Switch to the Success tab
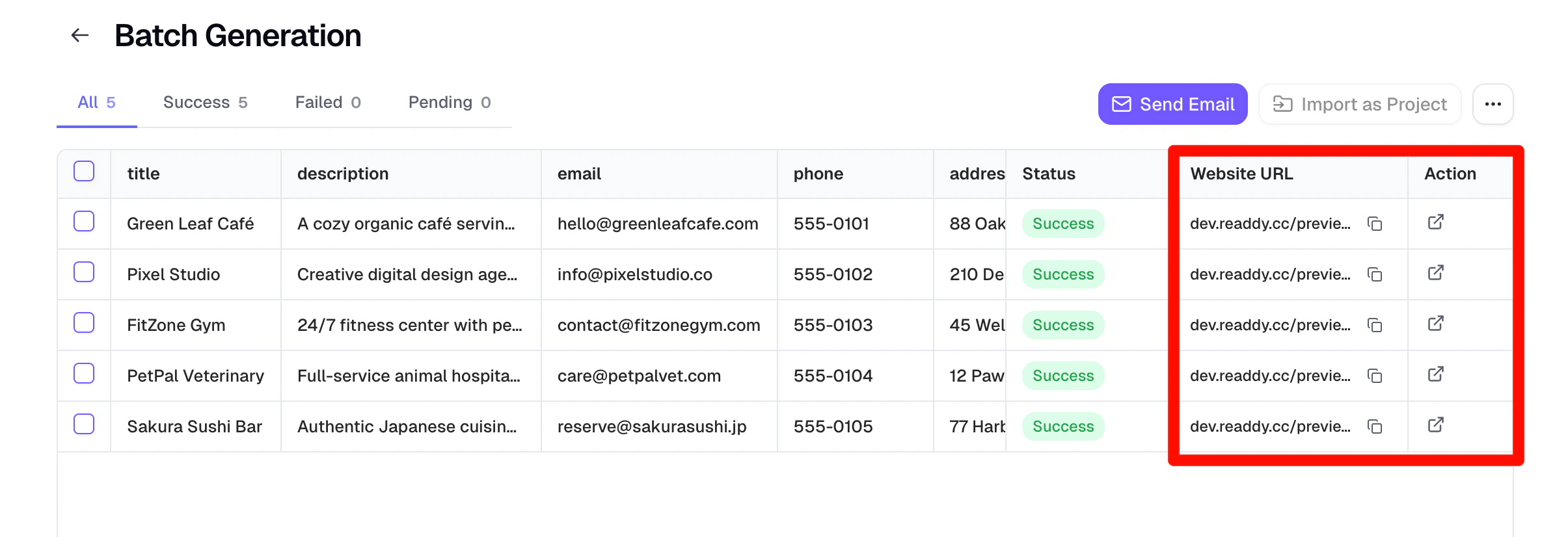Image resolution: width=1568 pixels, height=537 pixels. pos(205,102)
